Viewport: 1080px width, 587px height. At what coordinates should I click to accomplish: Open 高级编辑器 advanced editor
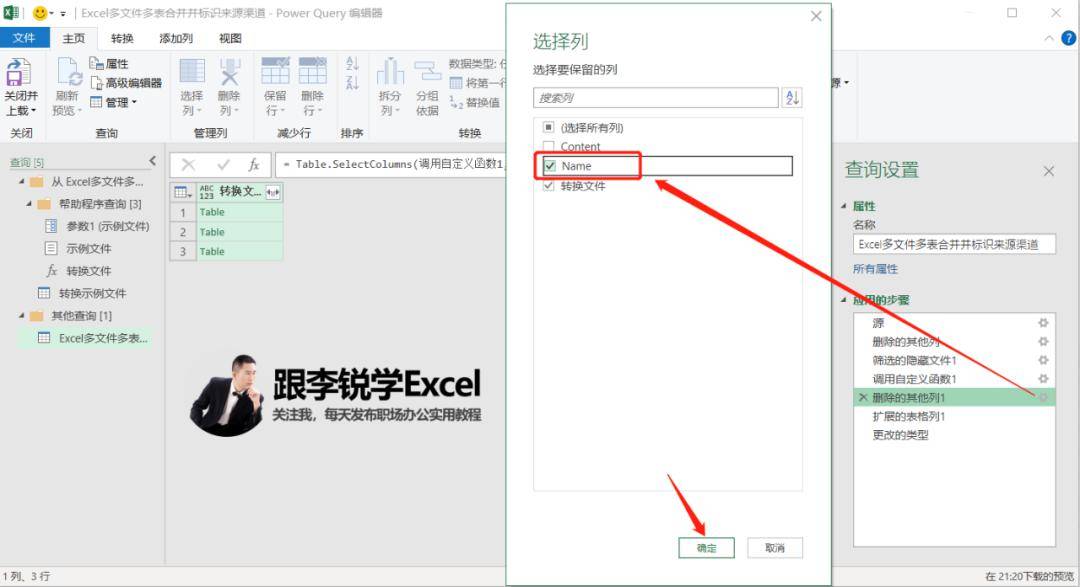point(126,83)
